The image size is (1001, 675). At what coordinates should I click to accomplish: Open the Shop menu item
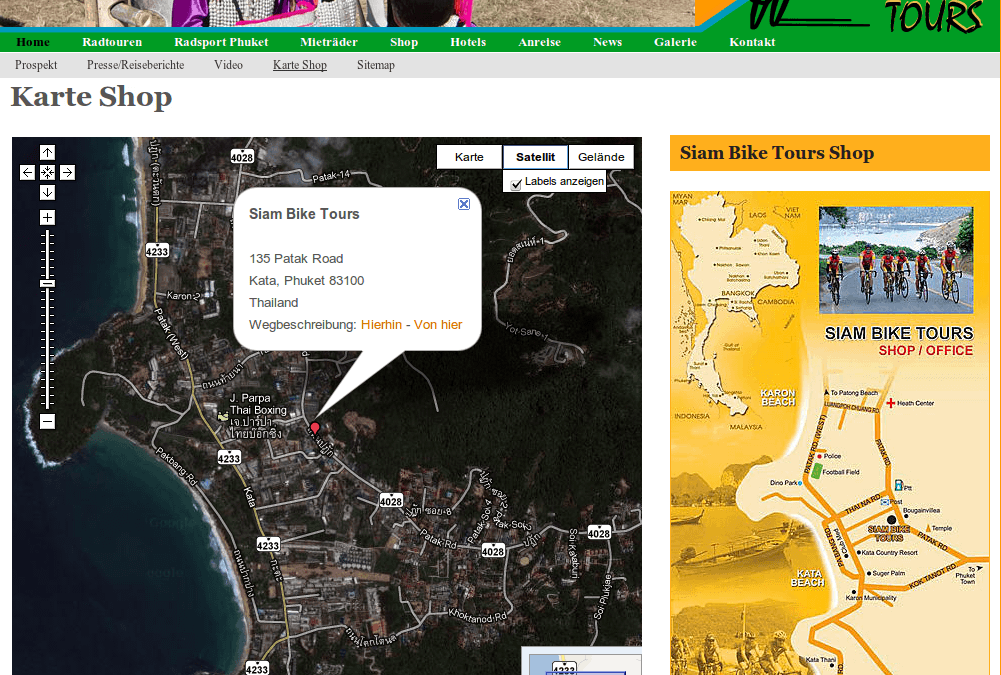[x=404, y=42]
